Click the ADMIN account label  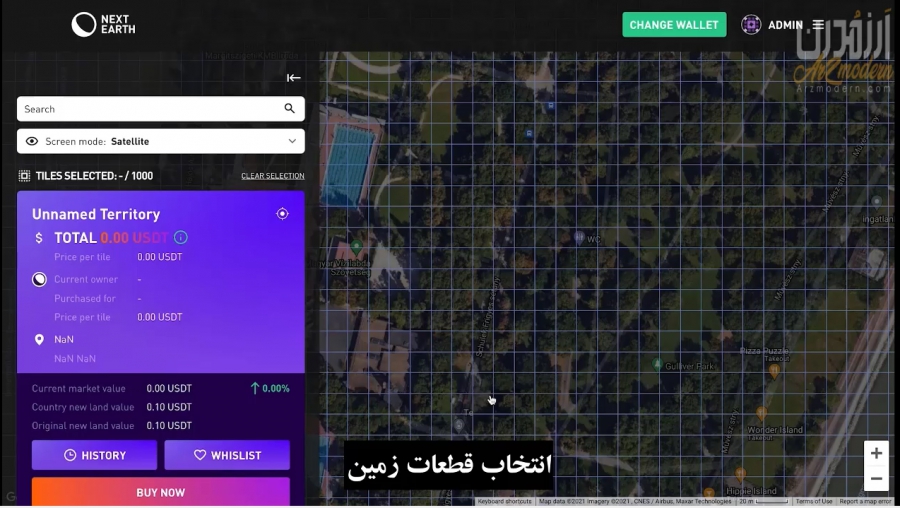coord(785,25)
